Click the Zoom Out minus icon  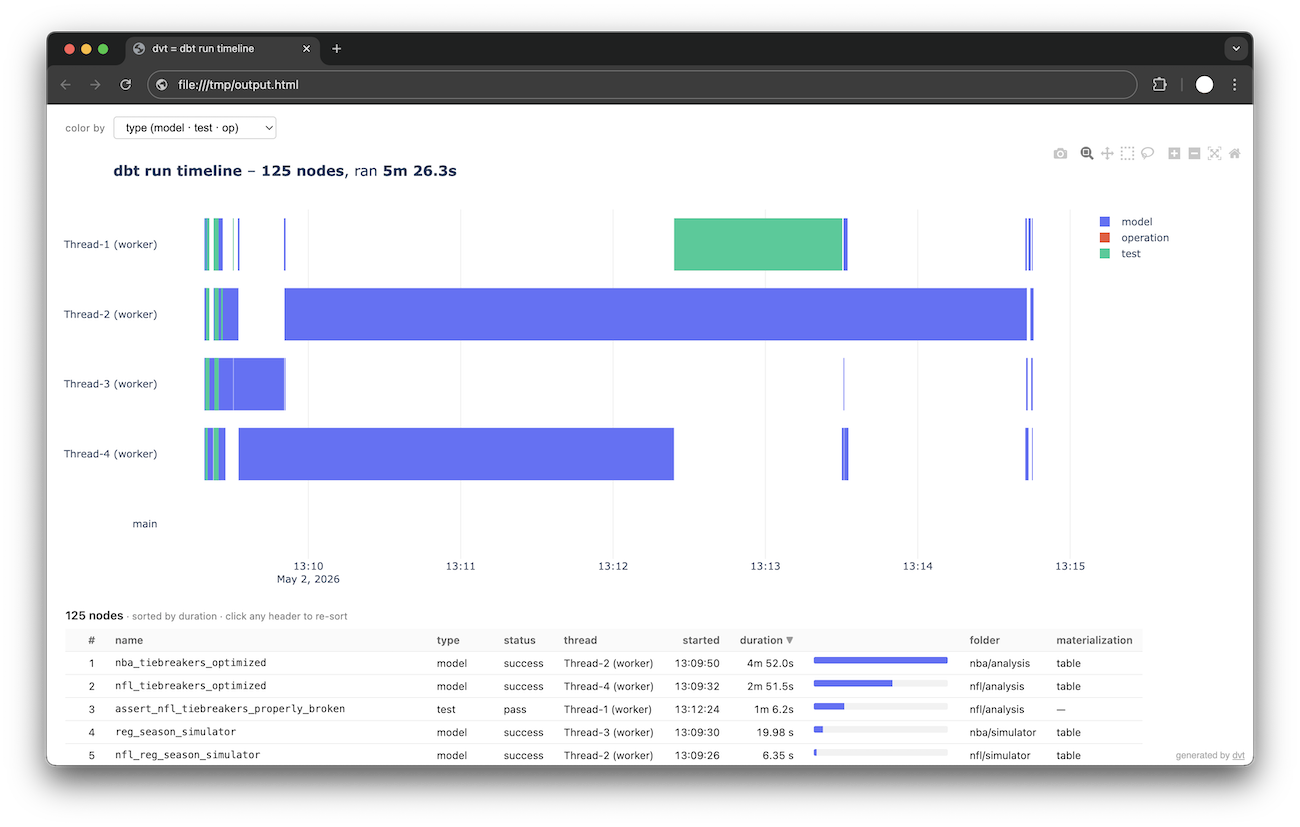1194,153
